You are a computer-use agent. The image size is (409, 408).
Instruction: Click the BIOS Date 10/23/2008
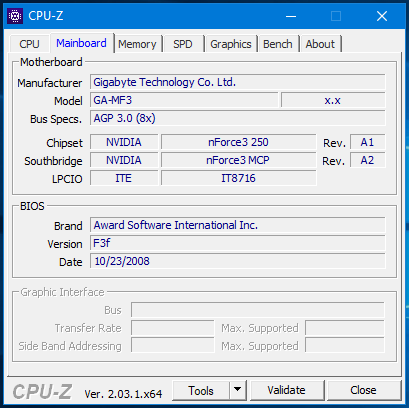point(237,261)
